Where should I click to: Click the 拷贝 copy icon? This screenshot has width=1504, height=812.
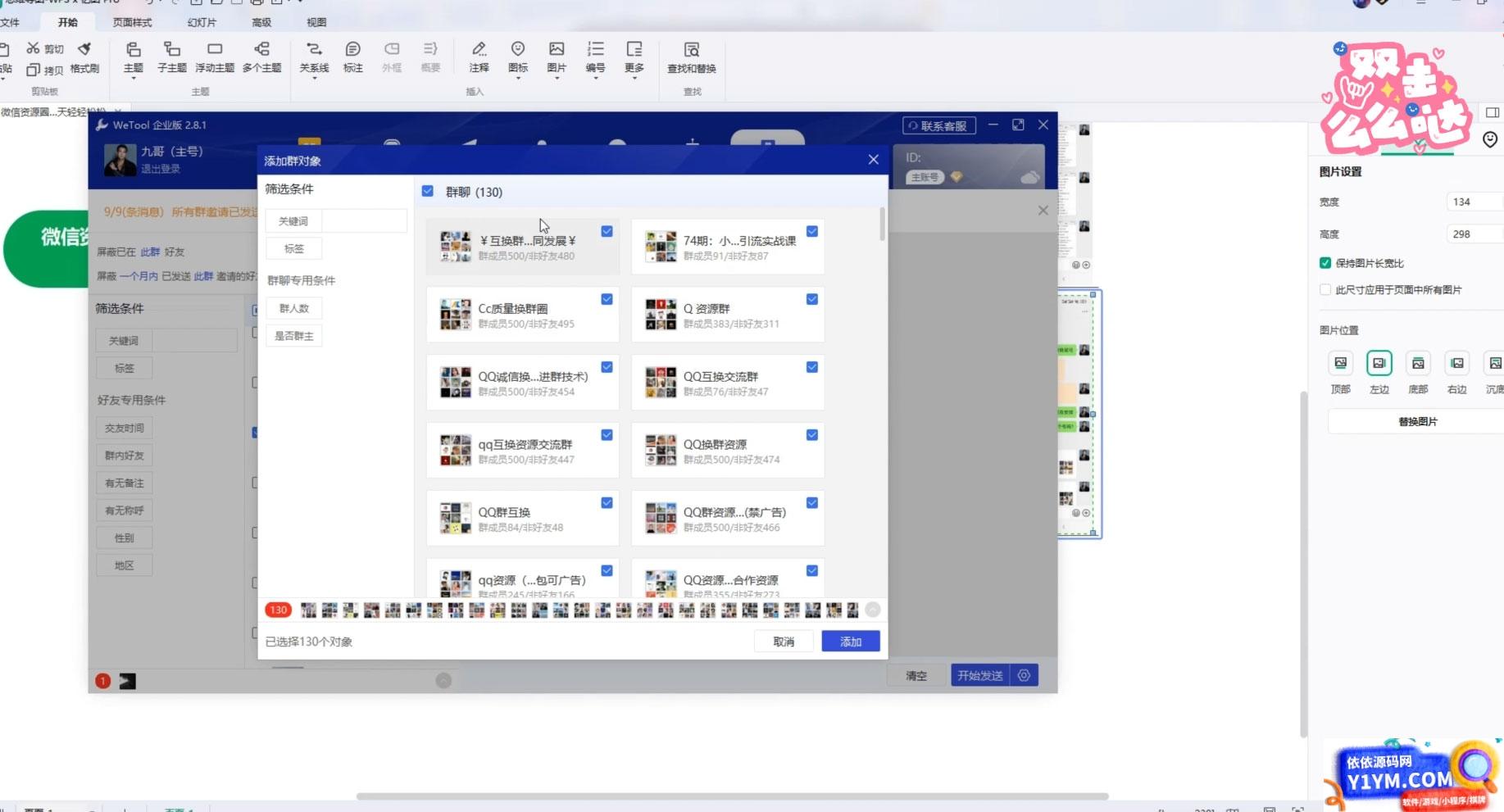(33, 70)
